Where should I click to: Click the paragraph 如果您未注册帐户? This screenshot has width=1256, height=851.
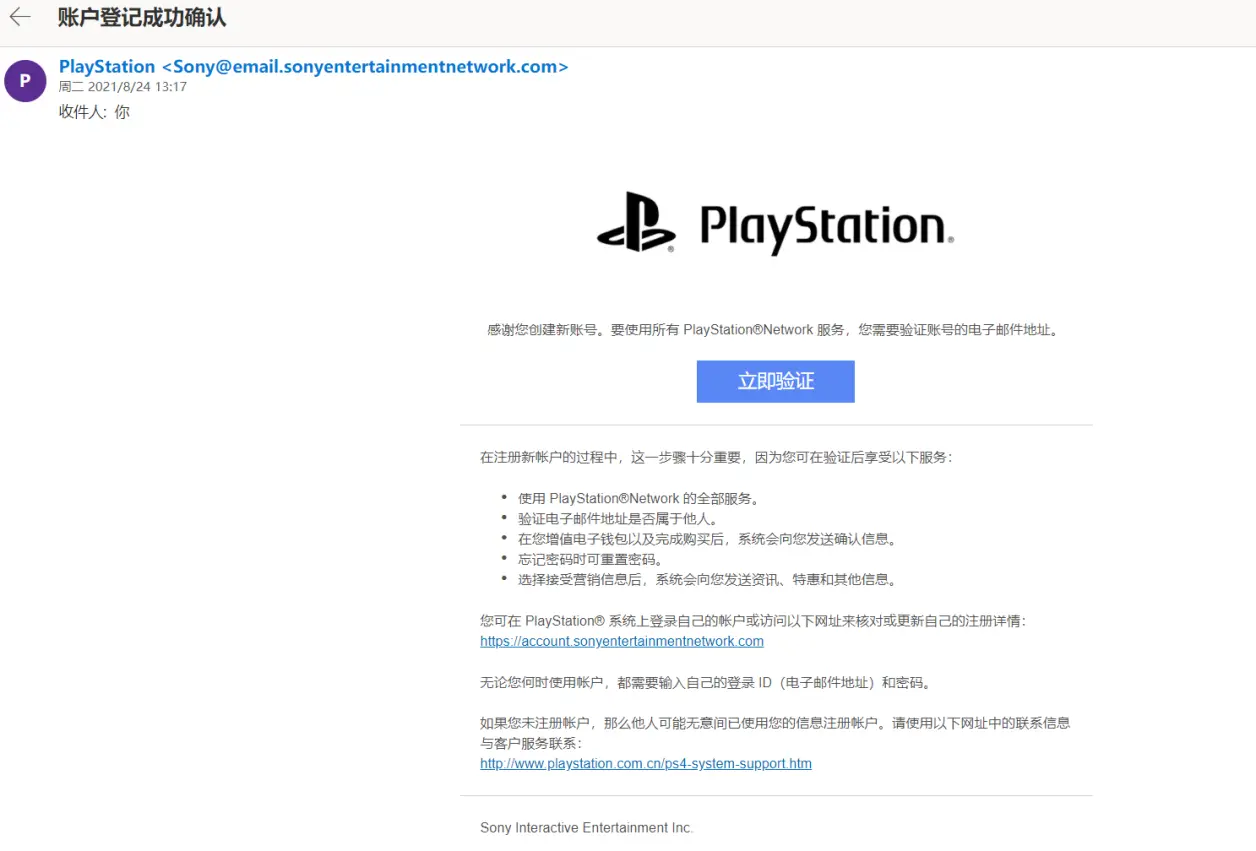pos(775,732)
